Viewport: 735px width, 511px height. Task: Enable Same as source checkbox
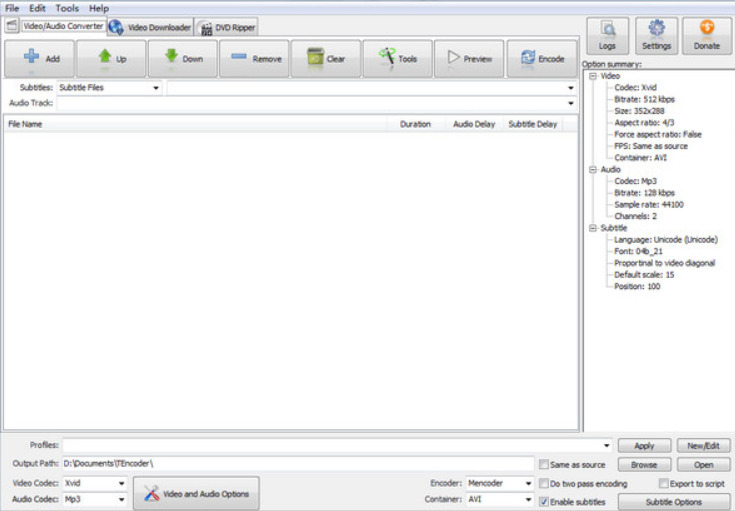[544, 464]
